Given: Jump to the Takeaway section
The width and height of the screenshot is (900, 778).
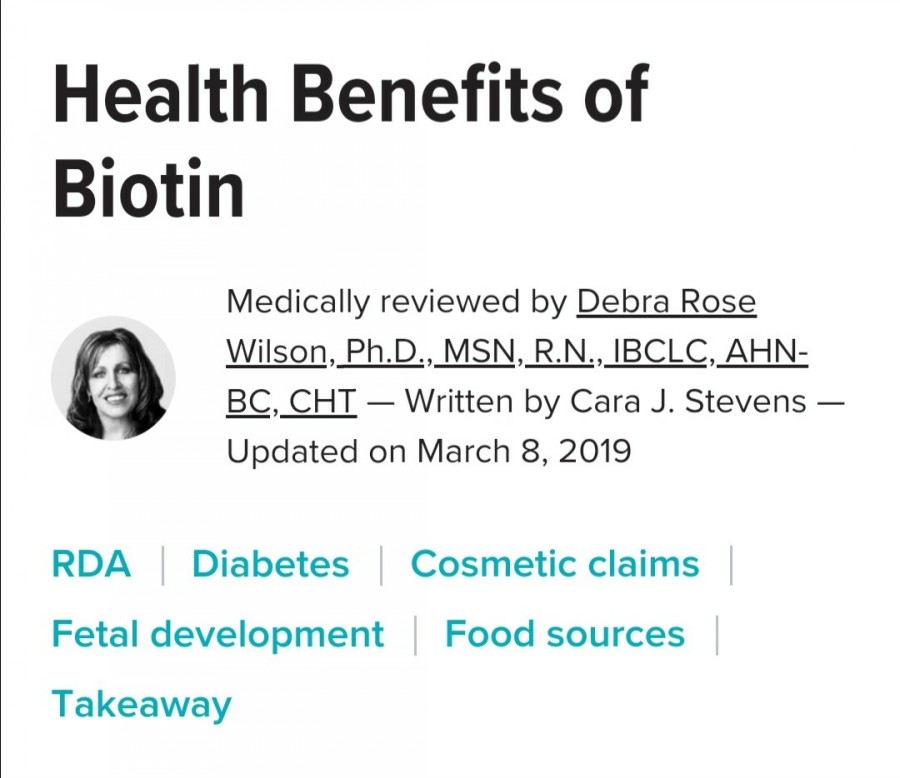Looking at the screenshot, I should tap(142, 705).
